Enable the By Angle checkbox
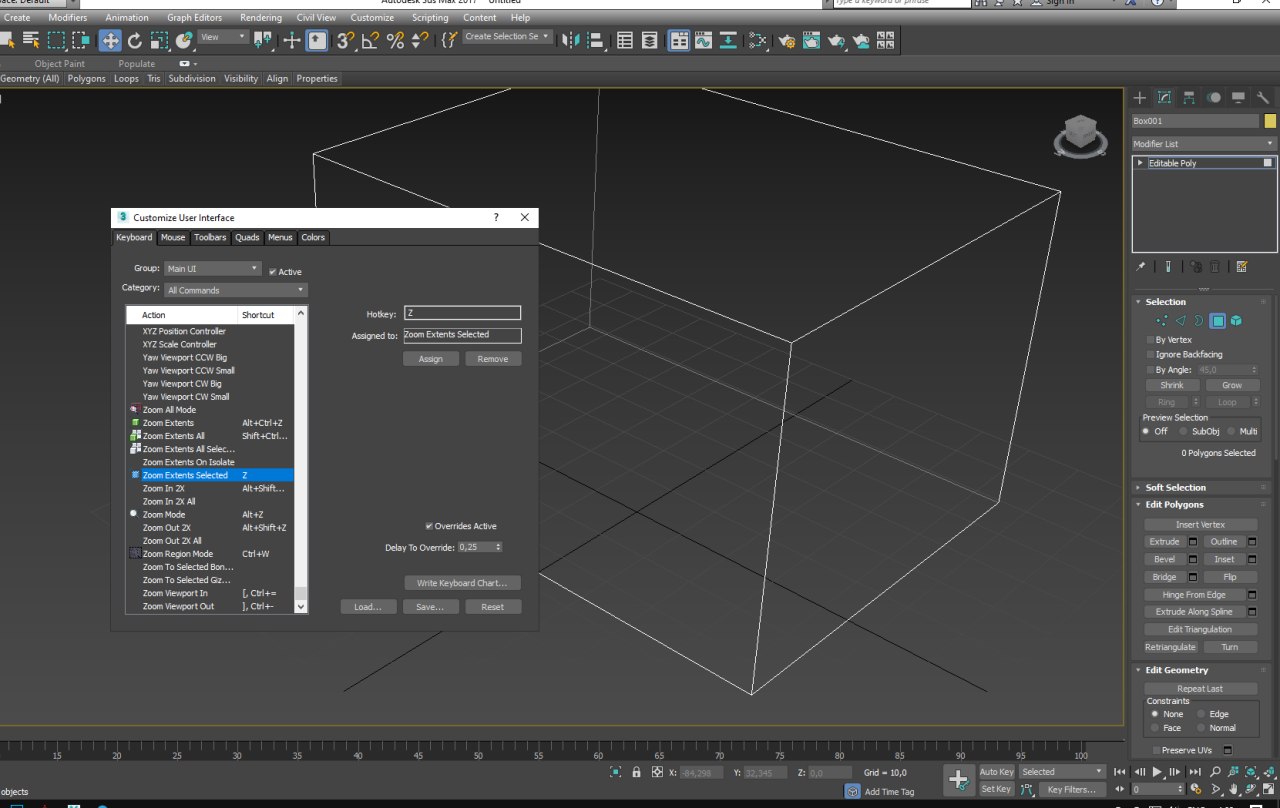The width and height of the screenshot is (1280, 808). tap(1150, 370)
